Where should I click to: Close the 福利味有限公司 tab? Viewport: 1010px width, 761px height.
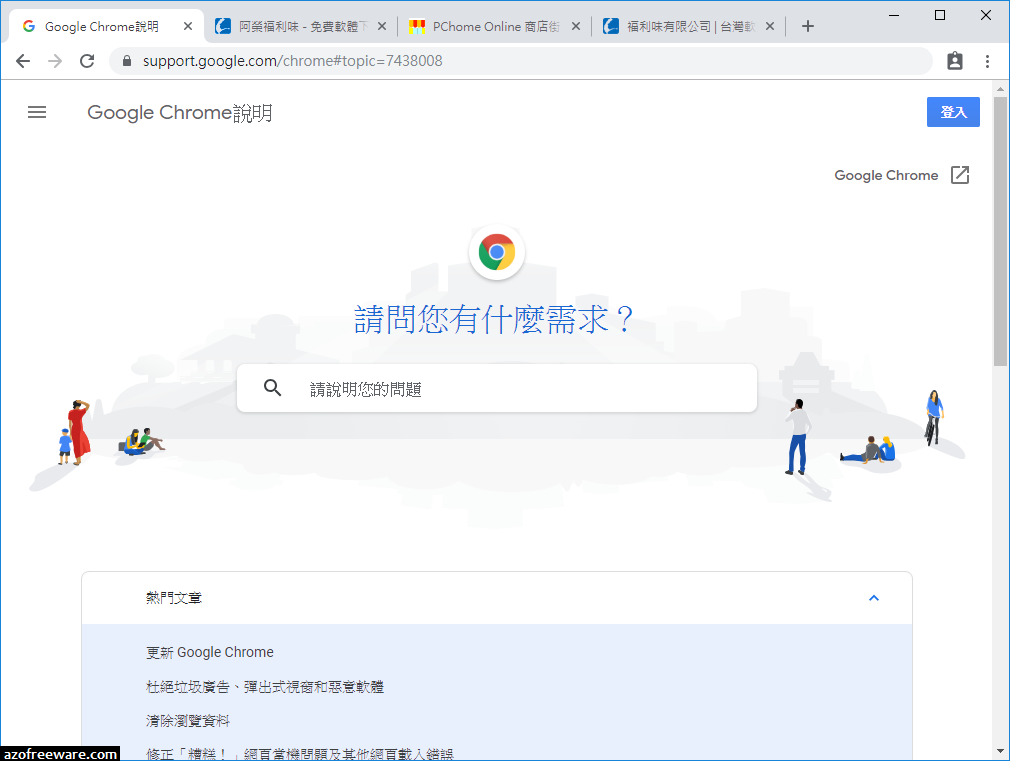(770, 26)
